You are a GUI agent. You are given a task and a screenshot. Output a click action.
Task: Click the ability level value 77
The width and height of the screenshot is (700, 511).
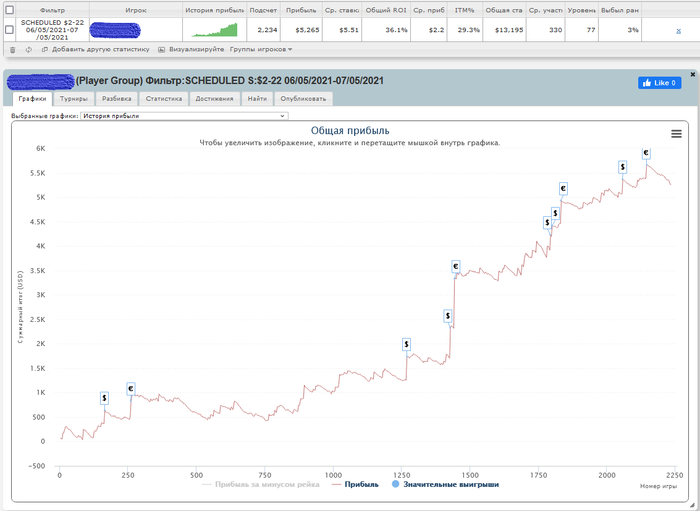point(591,30)
